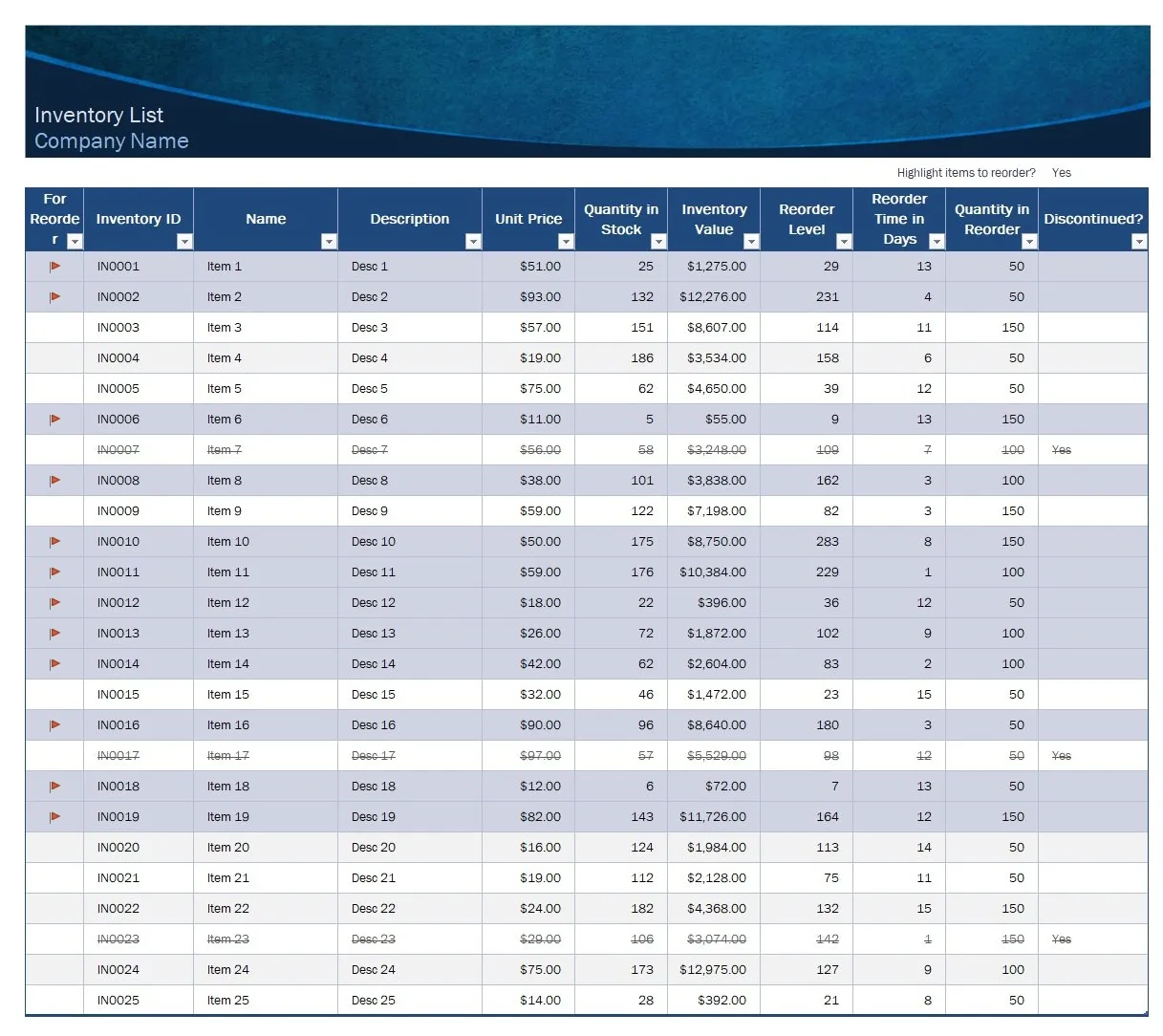Click the reorder flag next to IN0019
This screenshot has width=1163, height=1036.
(54, 817)
